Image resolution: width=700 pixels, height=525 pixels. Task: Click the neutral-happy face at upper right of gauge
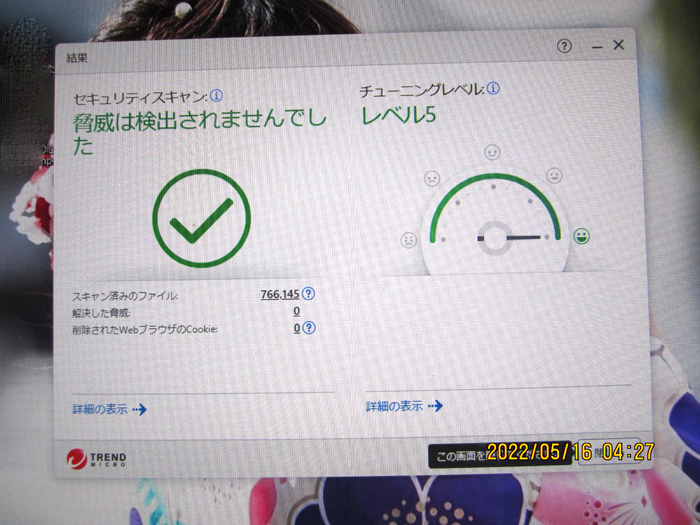click(x=554, y=176)
